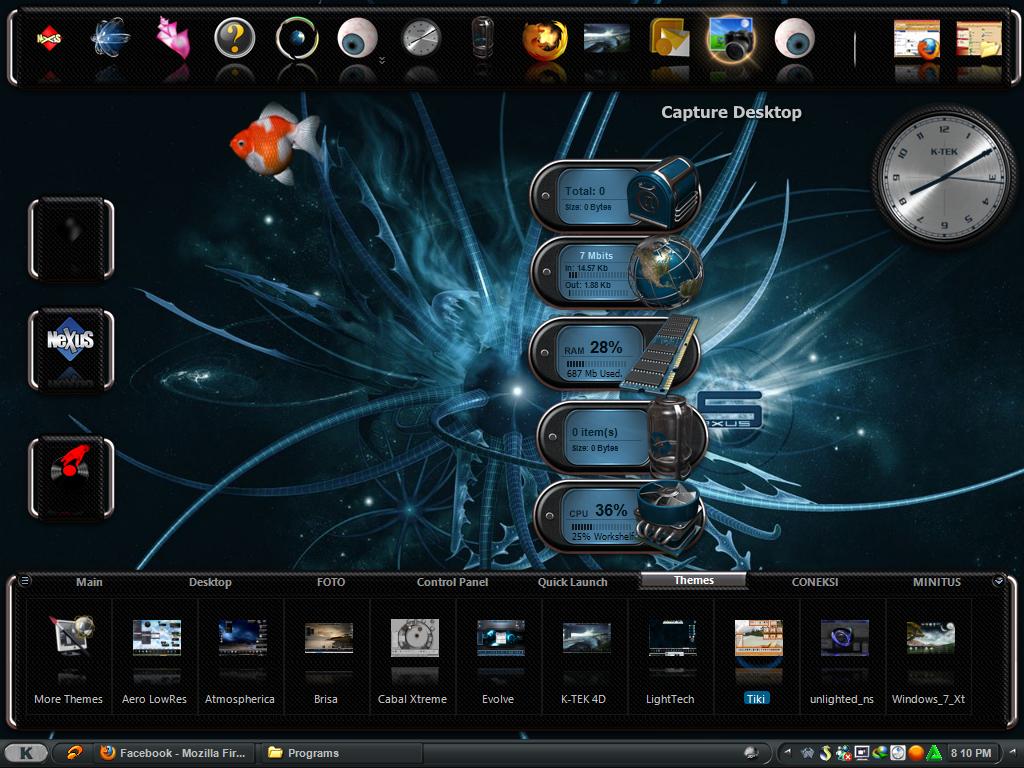Click the Nexus tile on the left side
1024x768 pixels.
point(71,342)
